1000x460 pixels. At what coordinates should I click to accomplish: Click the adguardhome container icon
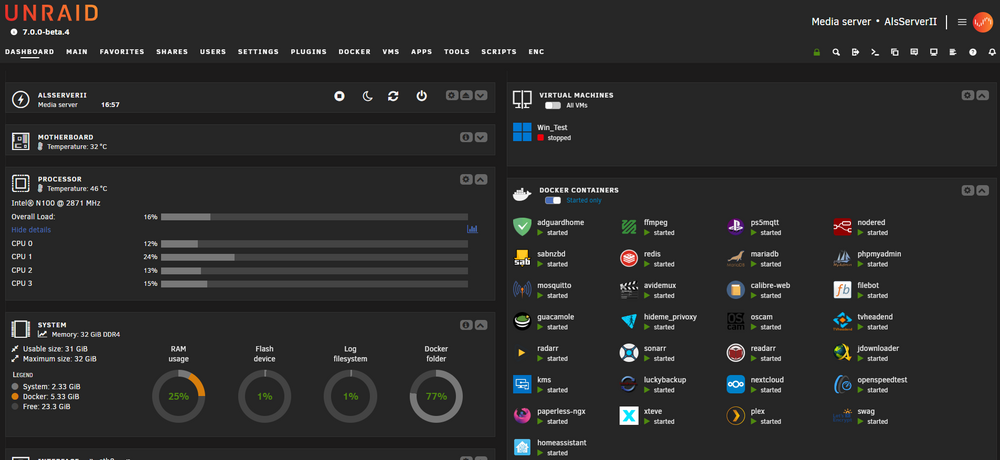click(522, 226)
